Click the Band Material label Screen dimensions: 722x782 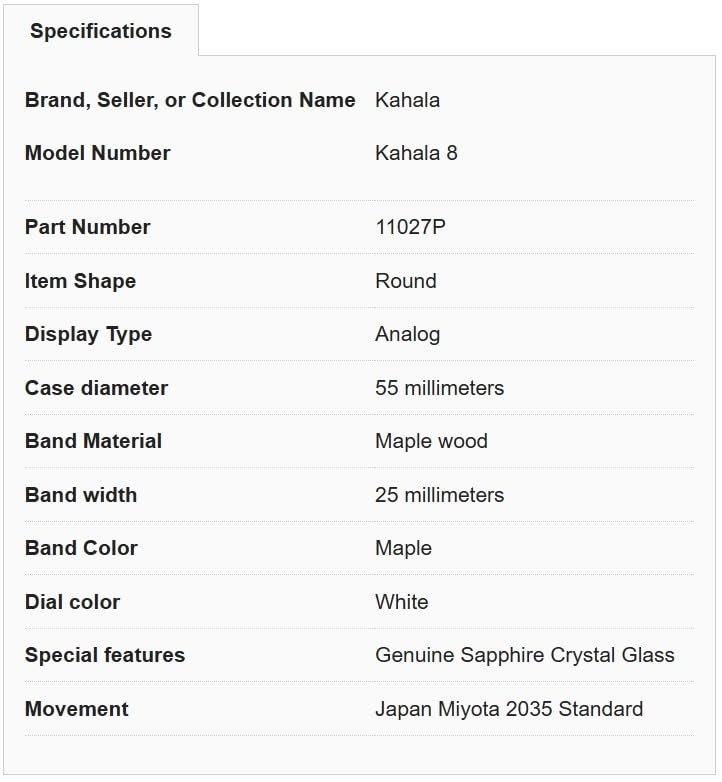93,441
